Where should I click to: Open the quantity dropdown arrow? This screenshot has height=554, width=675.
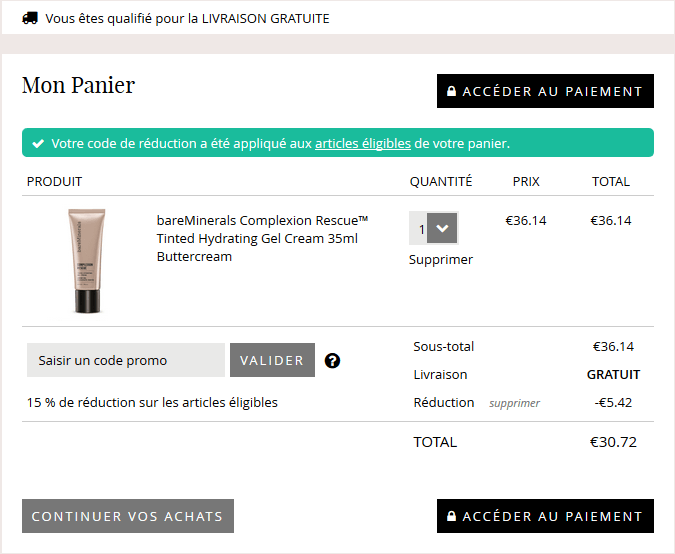(x=442, y=228)
